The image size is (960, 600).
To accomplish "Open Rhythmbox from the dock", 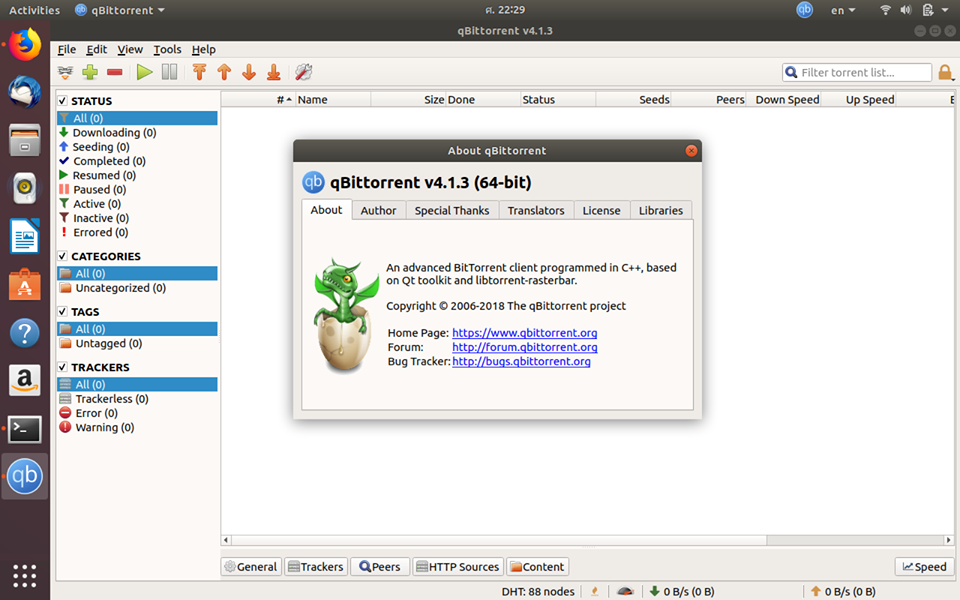I will click(24, 188).
